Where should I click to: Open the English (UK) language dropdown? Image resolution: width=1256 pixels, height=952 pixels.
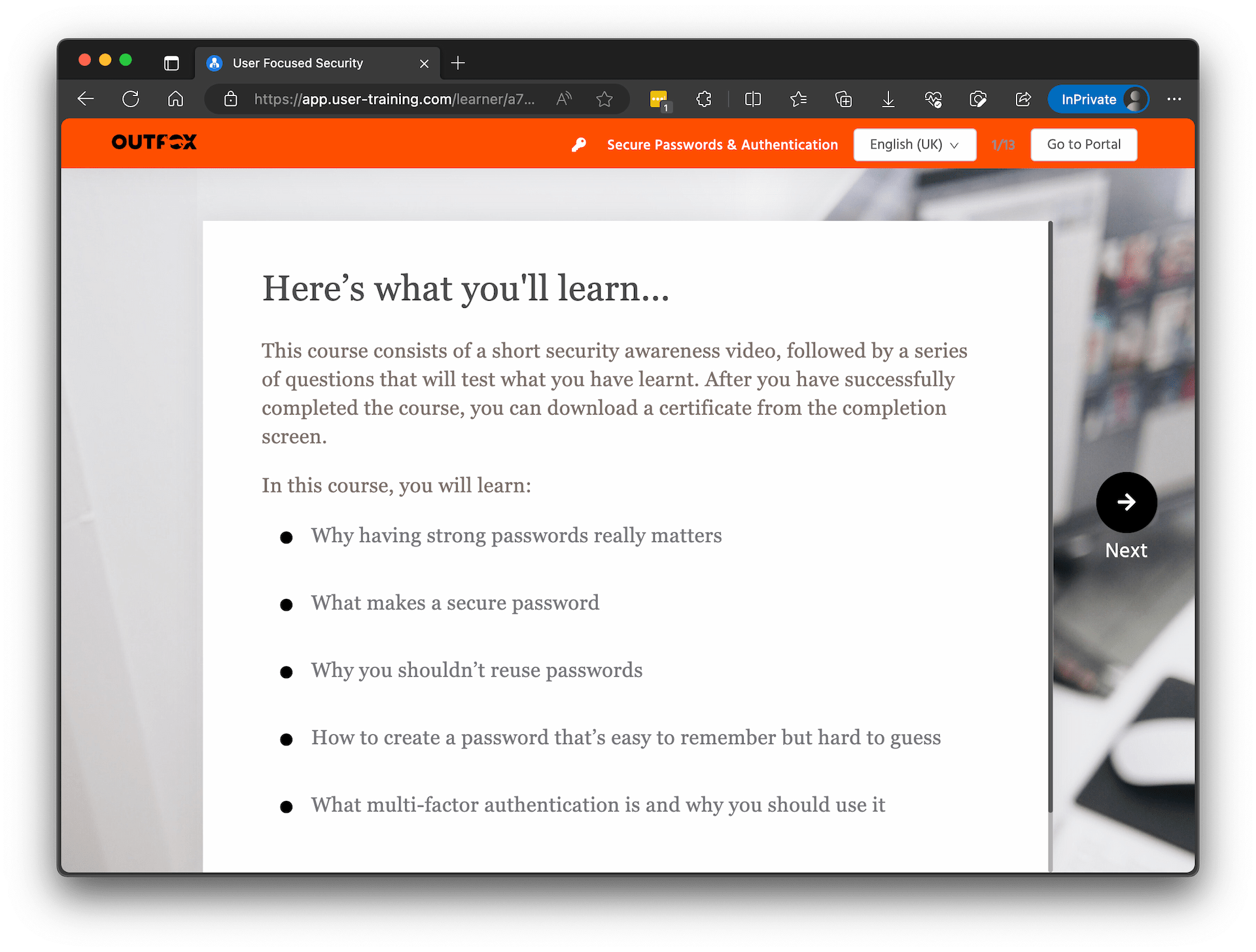(x=914, y=144)
